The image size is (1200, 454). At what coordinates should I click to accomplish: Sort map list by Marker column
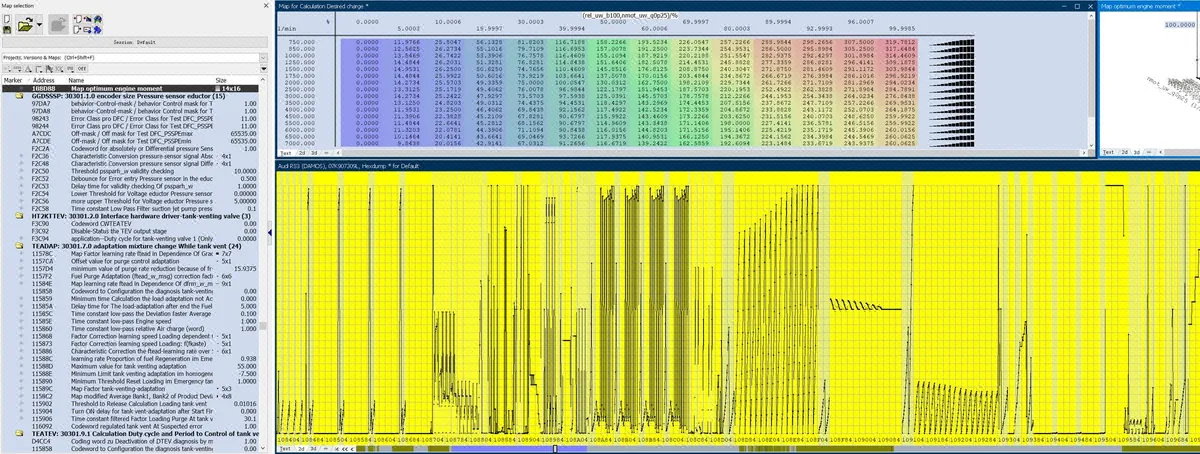pyautogui.click(x=13, y=80)
